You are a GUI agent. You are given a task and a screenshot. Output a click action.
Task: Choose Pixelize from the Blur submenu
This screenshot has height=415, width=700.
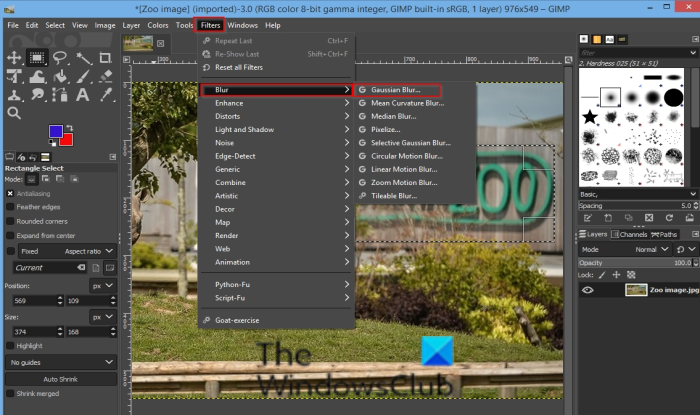pos(386,130)
